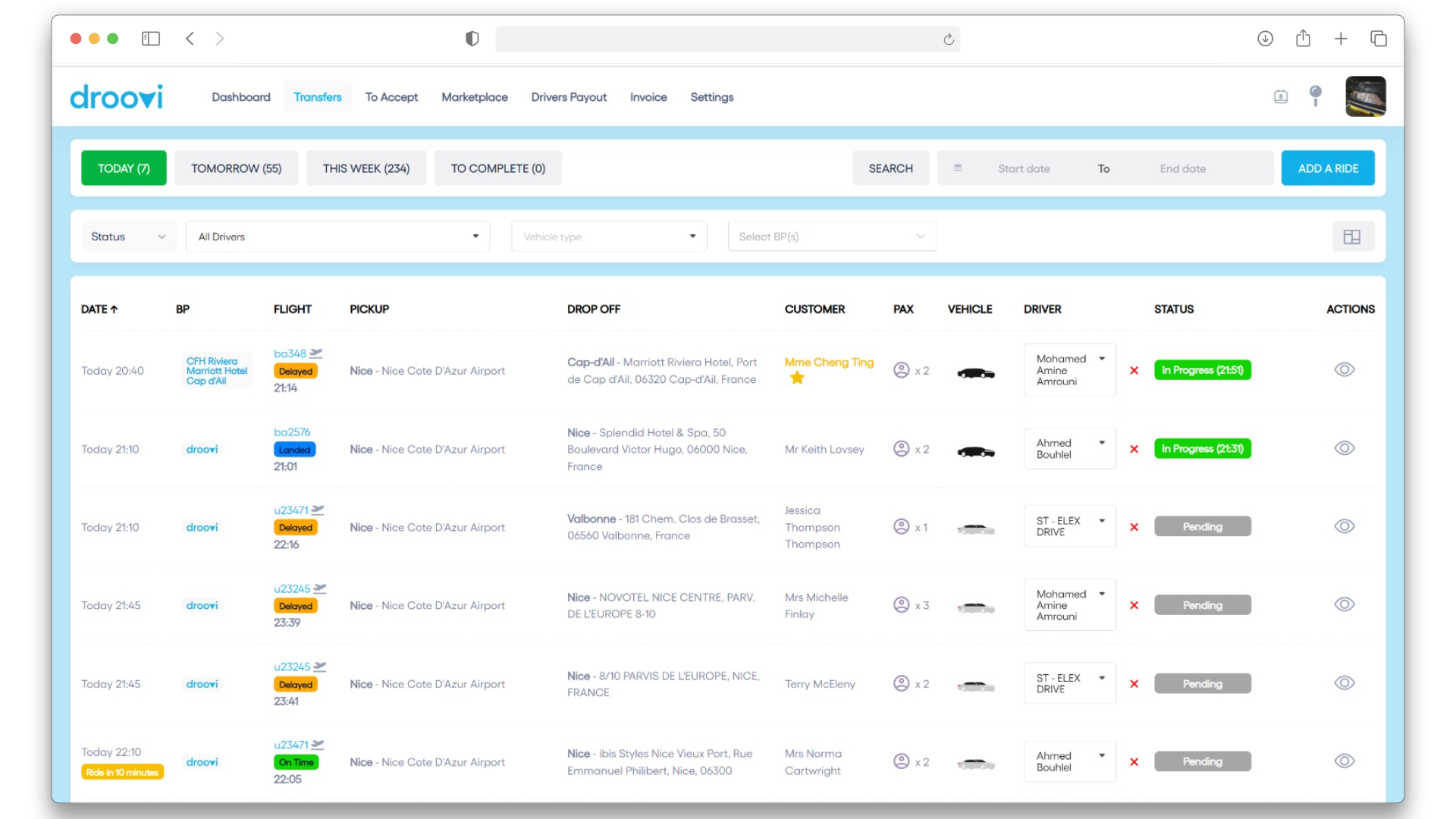The width and height of the screenshot is (1456, 819).
Task: Click red X next to Mme Cheng Ting's driver
Action: tap(1134, 371)
